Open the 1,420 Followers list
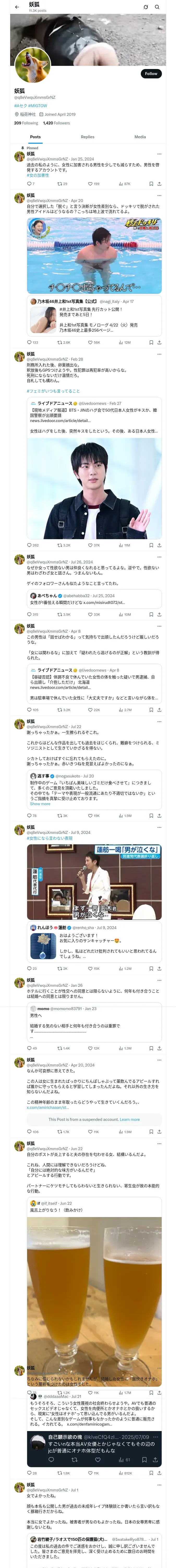The image size is (176, 1568). tap(56, 123)
